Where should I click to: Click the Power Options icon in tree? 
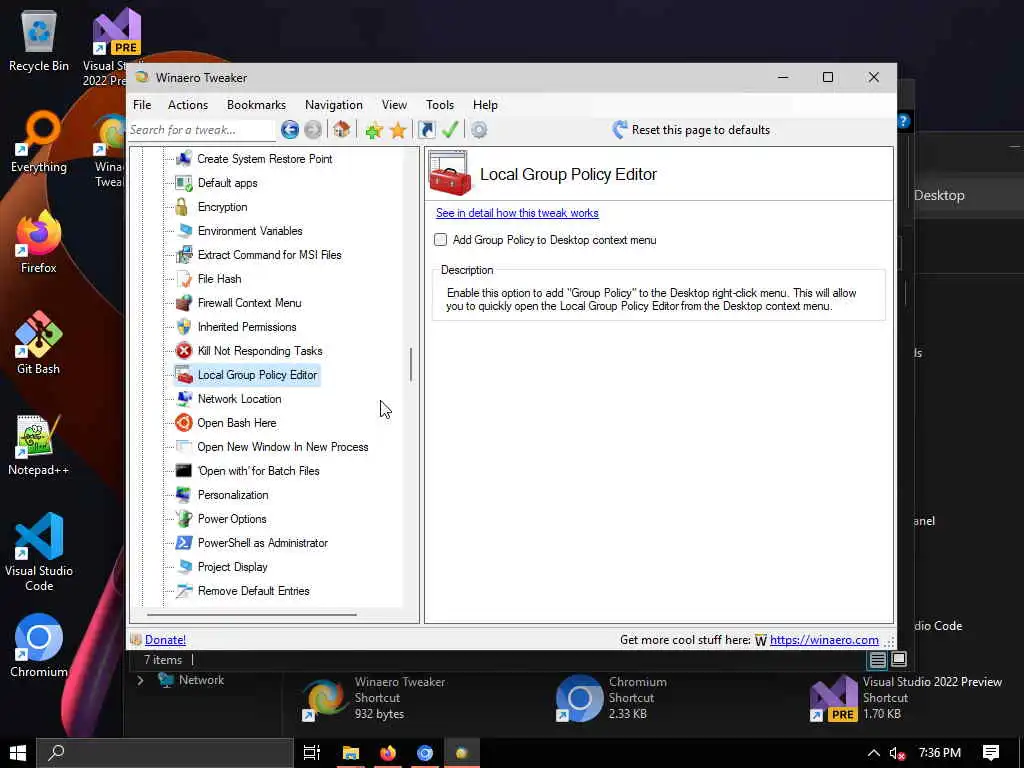(x=184, y=519)
